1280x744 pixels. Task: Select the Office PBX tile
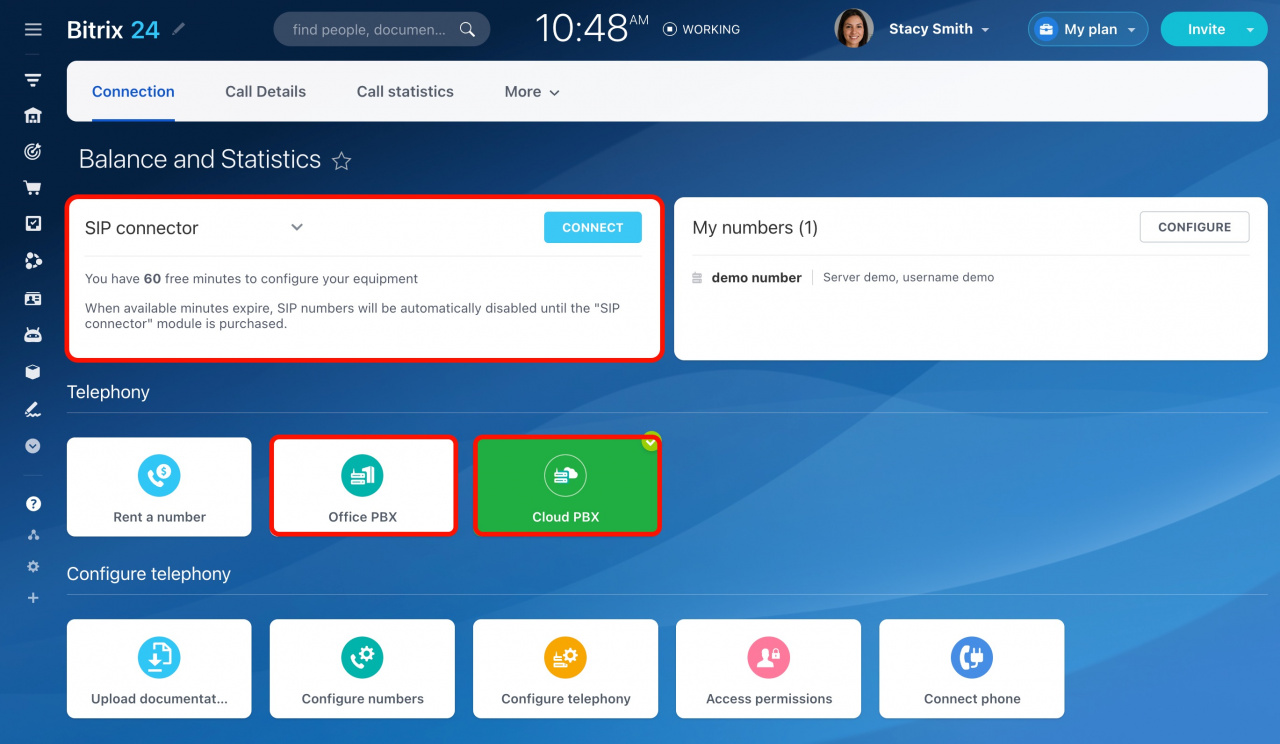tap(362, 486)
